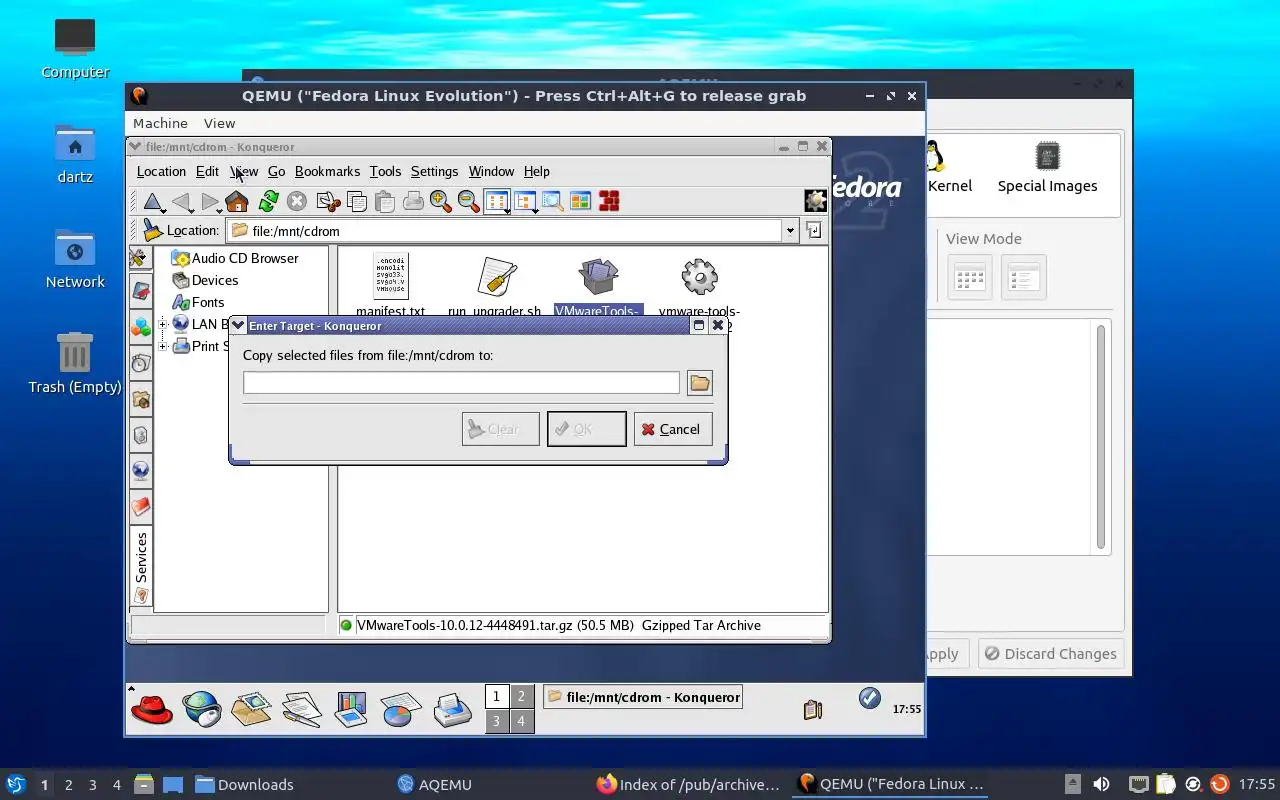Image resolution: width=1280 pixels, height=800 pixels.
Task: Launch the web browser globe icon in the Fedora panel
Action: (202, 710)
